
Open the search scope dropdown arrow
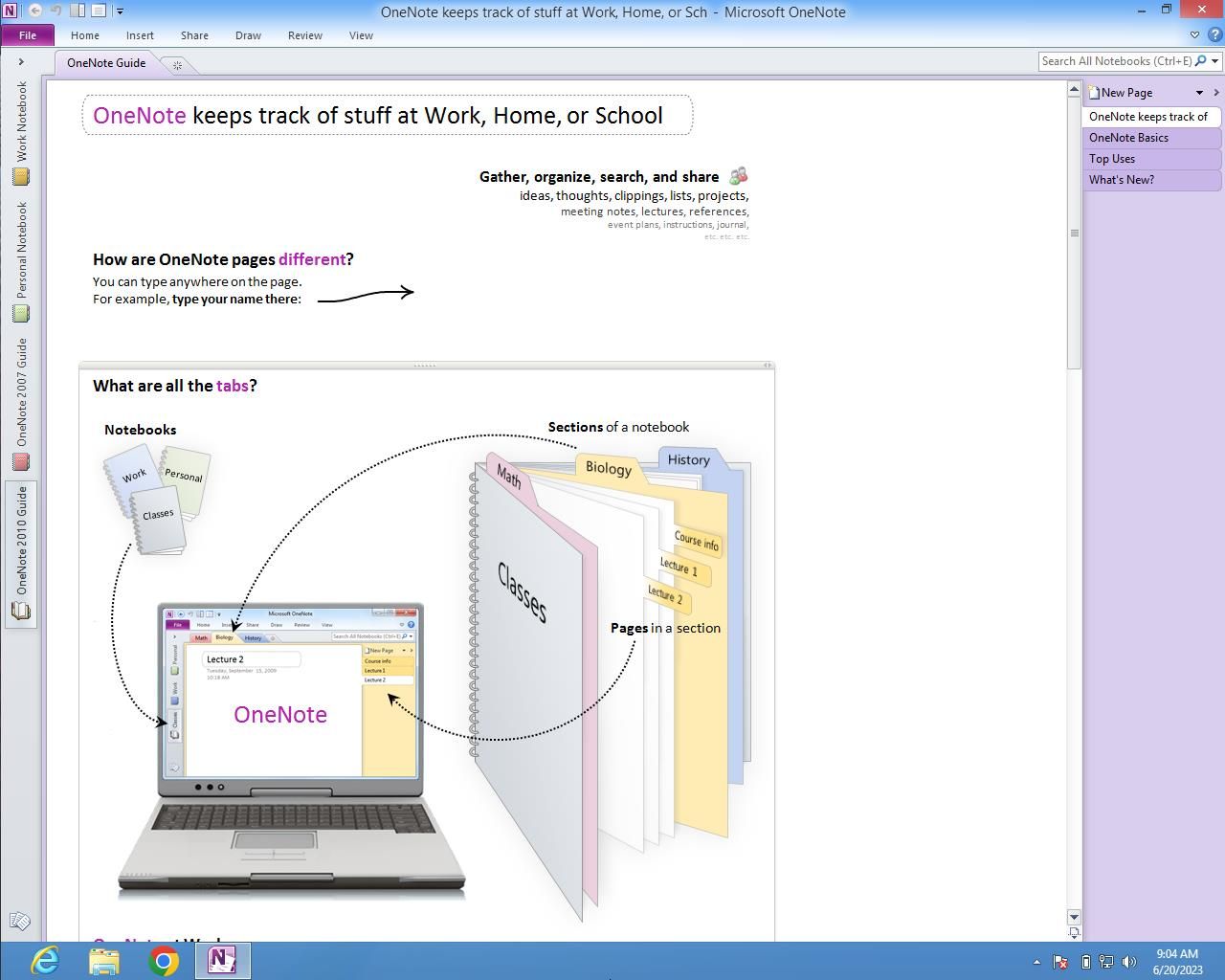coord(1215,61)
